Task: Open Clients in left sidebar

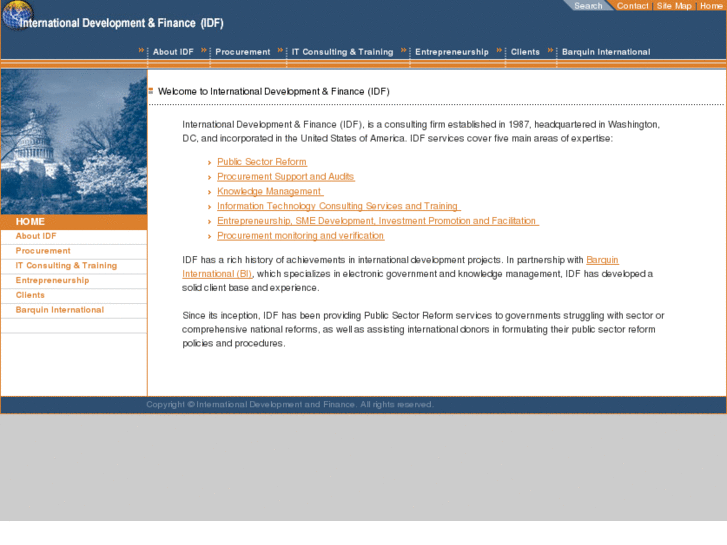Action: [x=30, y=295]
